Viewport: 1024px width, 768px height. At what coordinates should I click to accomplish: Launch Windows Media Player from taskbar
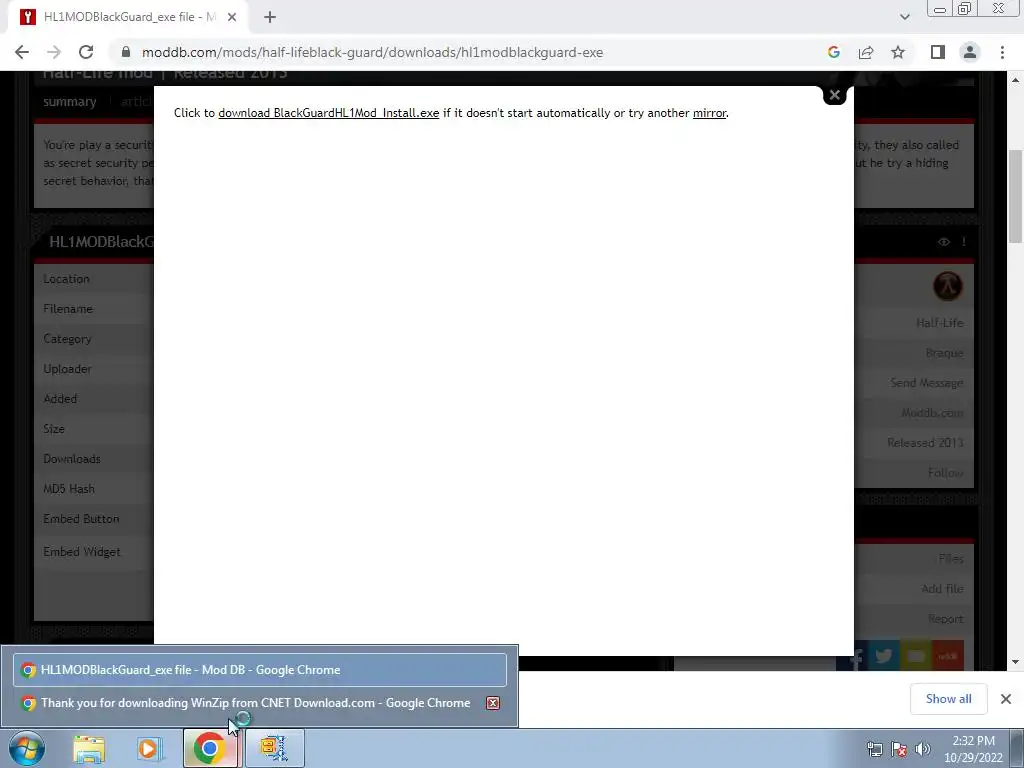[150, 749]
